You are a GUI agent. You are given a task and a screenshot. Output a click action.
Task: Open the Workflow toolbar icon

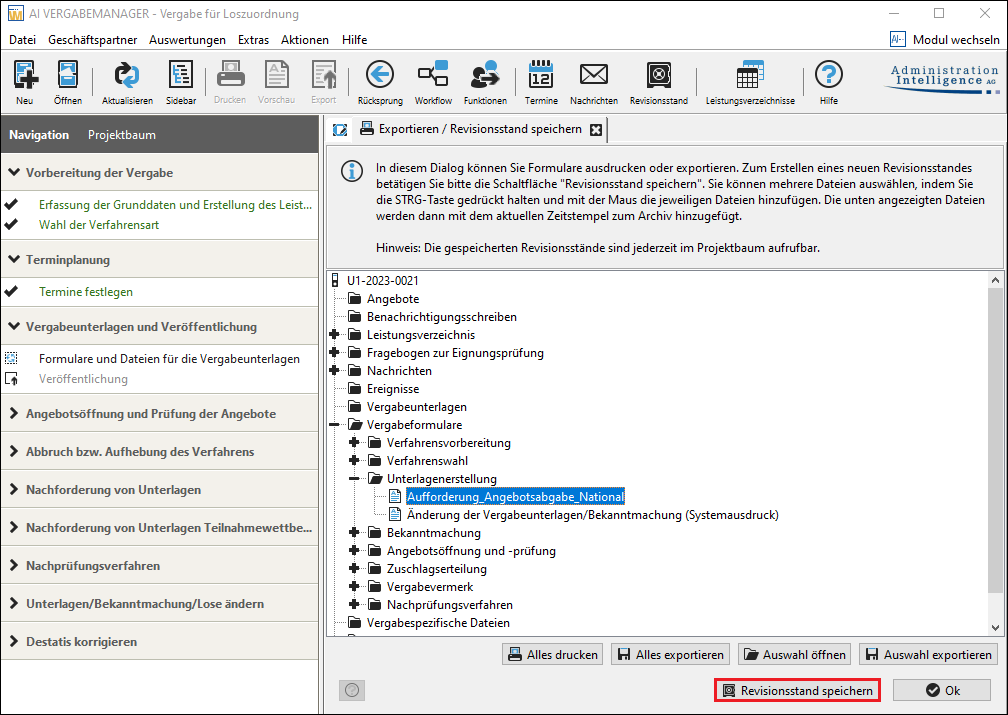pos(433,75)
